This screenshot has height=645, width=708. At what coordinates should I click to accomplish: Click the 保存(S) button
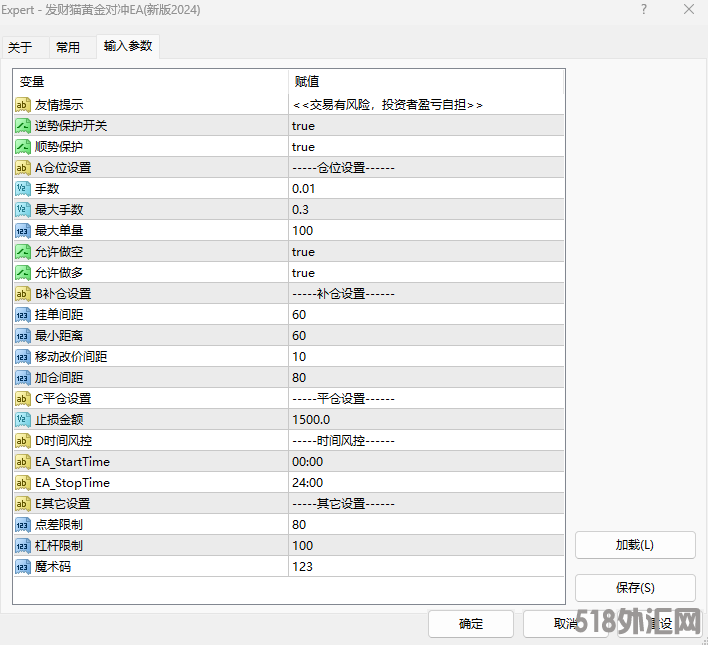pyautogui.click(x=635, y=588)
